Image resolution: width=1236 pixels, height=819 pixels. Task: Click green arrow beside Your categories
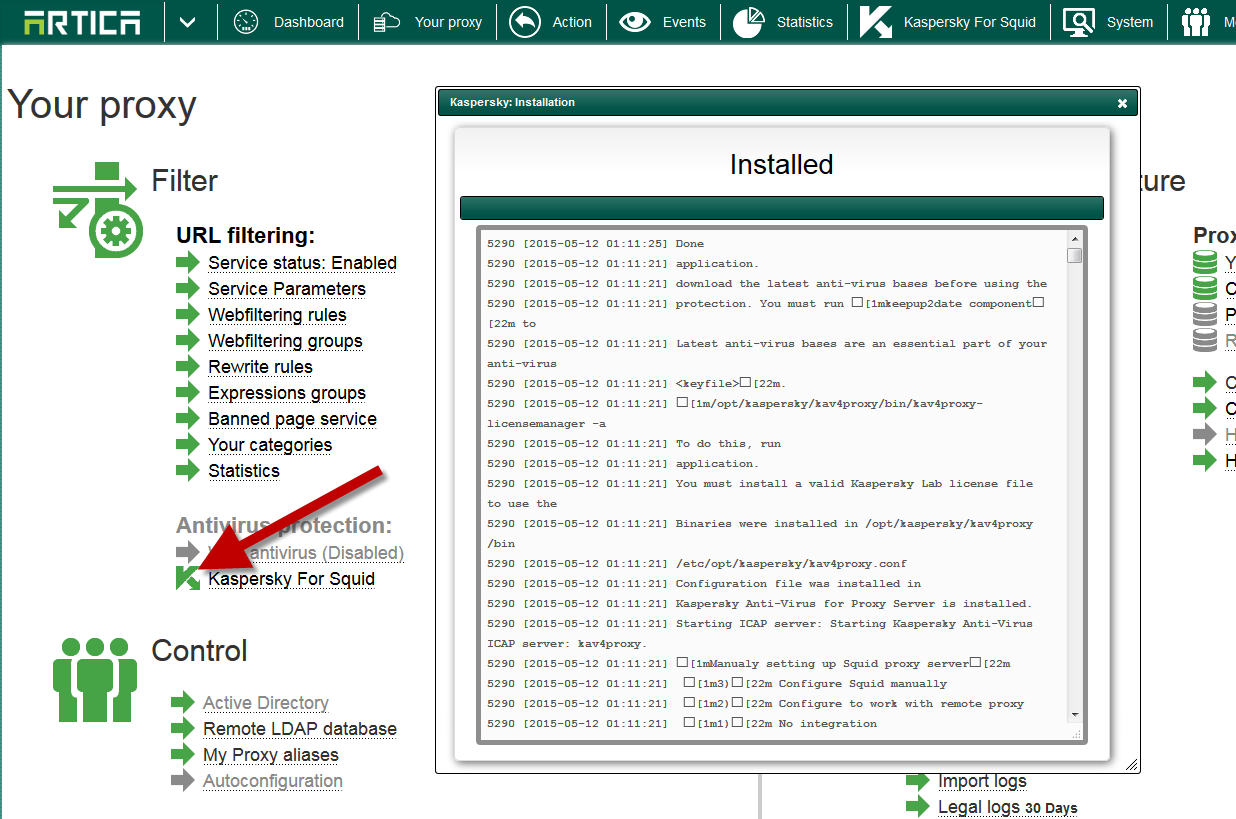188,444
